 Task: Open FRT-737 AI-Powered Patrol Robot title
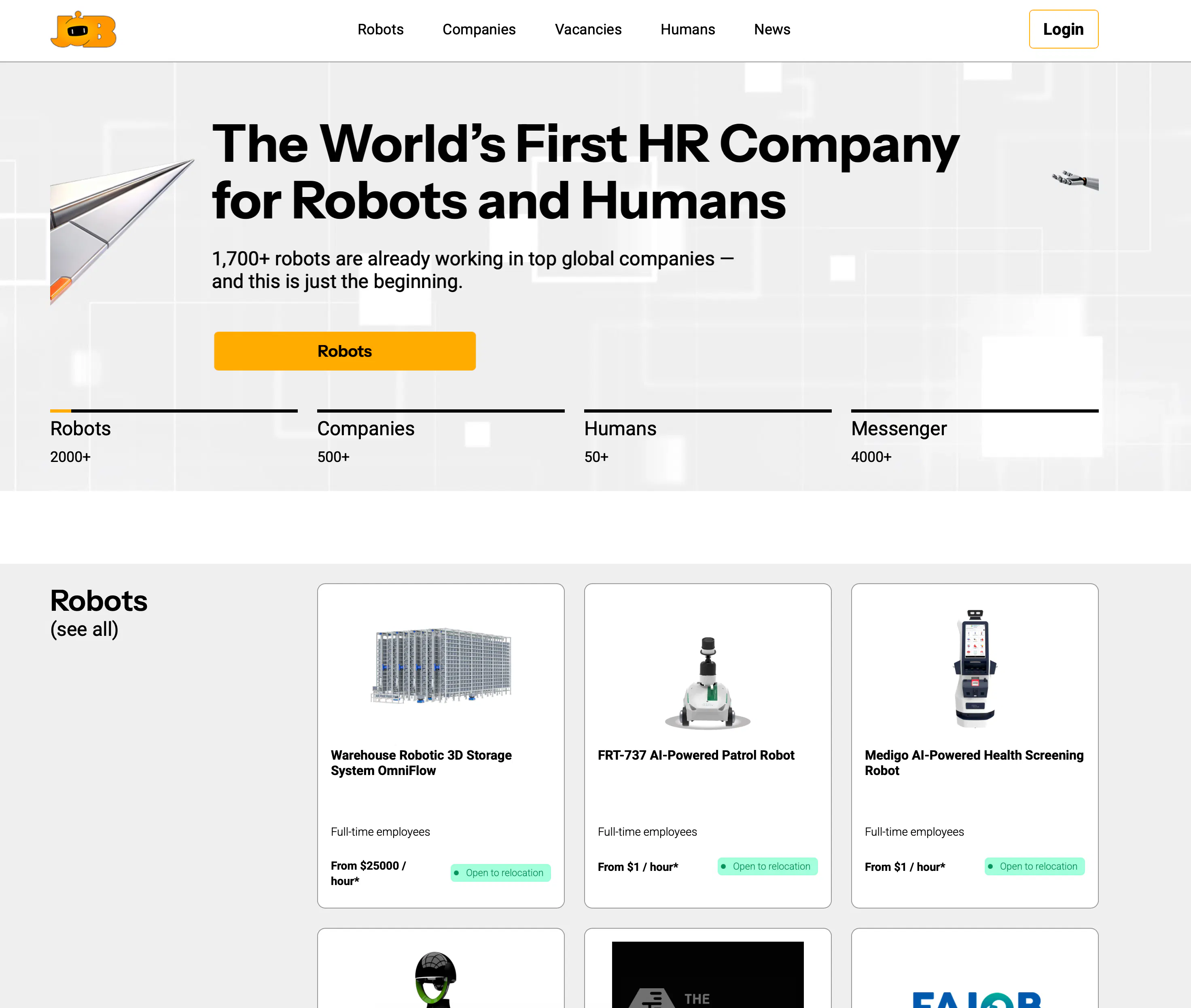coord(696,755)
